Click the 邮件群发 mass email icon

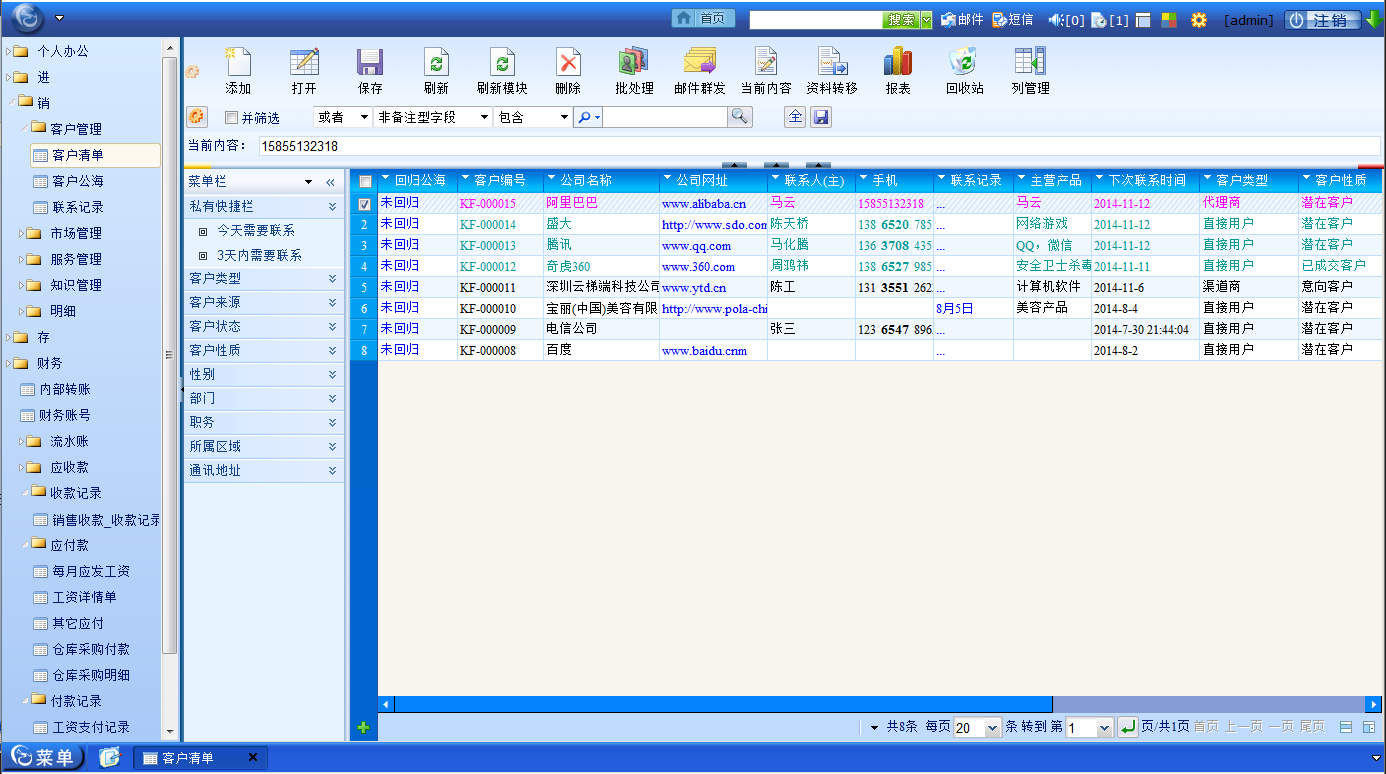coord(700,62)
